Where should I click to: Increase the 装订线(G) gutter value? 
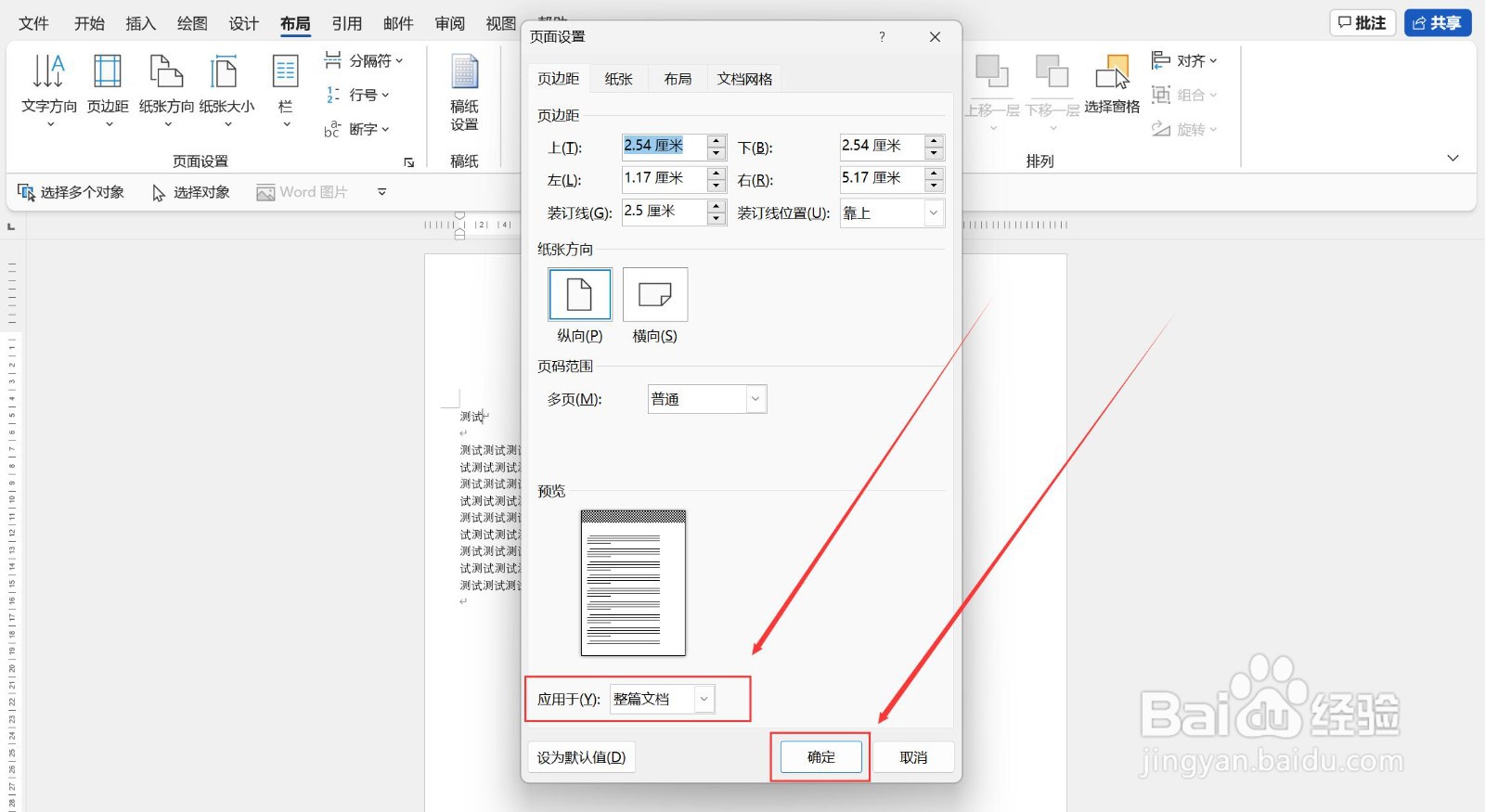click(x=717, y=207)
